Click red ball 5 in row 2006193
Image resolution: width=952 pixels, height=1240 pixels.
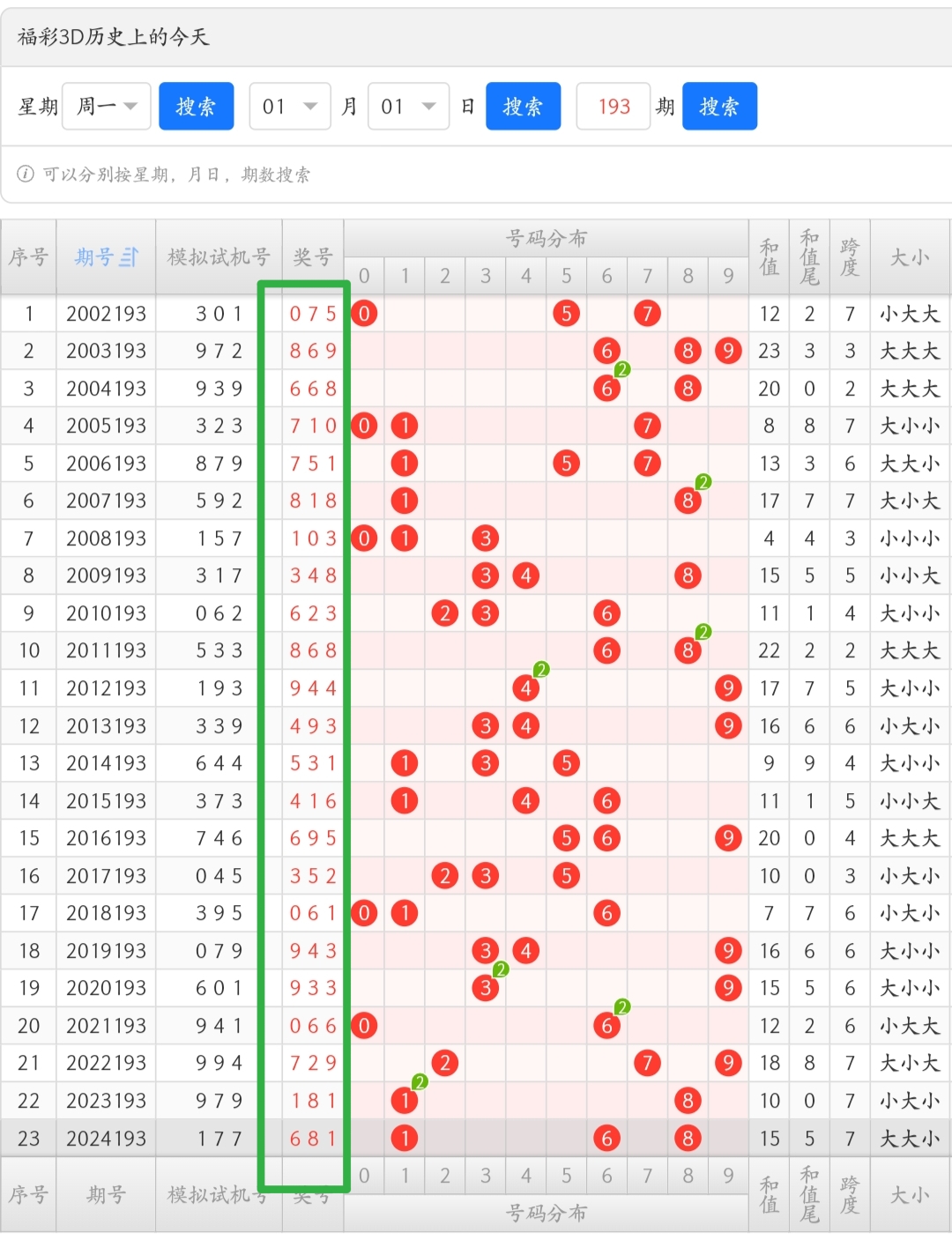click(x=566, y=464)
